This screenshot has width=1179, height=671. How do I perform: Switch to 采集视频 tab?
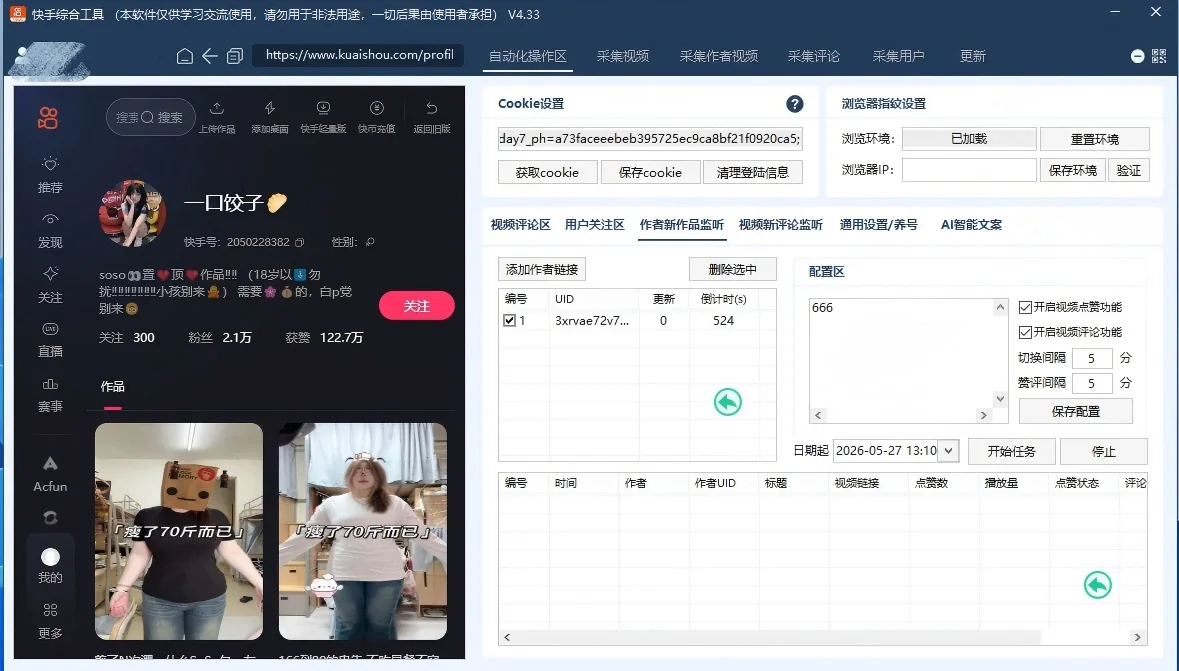tap(623, 56)
